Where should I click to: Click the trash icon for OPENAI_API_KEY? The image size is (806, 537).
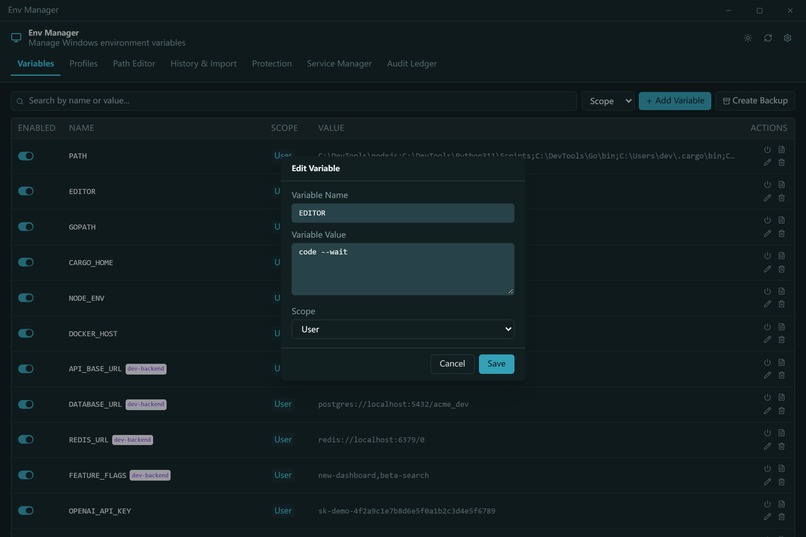click(781, 517)
